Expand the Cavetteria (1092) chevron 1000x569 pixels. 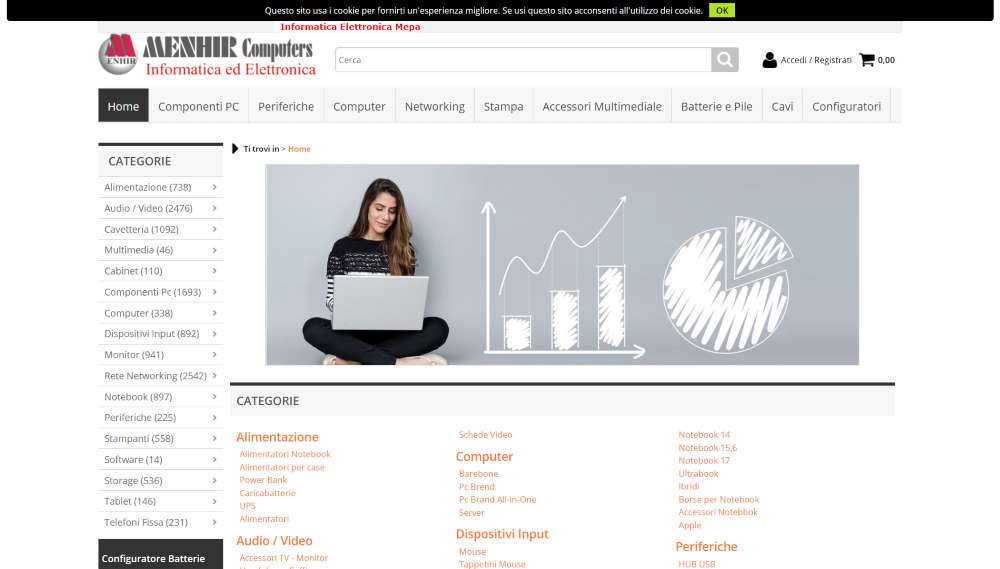(x=214, y=229)
